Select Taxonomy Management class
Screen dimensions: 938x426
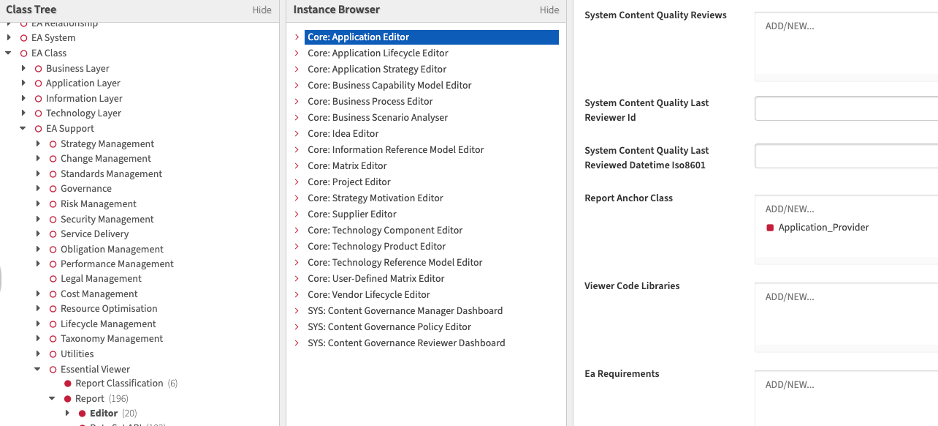(x=111, y=339)
